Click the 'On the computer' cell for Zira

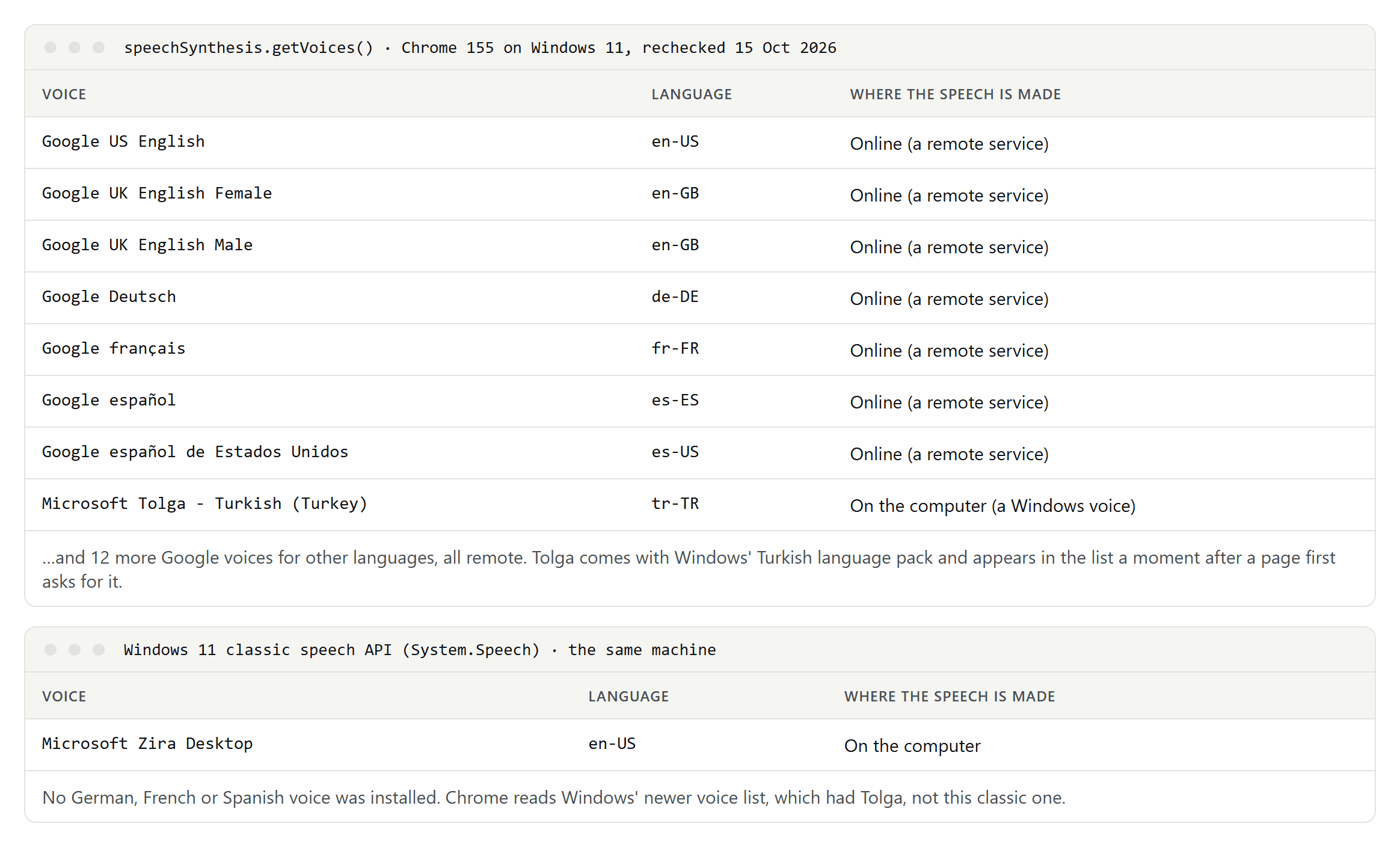pos(912,746)
